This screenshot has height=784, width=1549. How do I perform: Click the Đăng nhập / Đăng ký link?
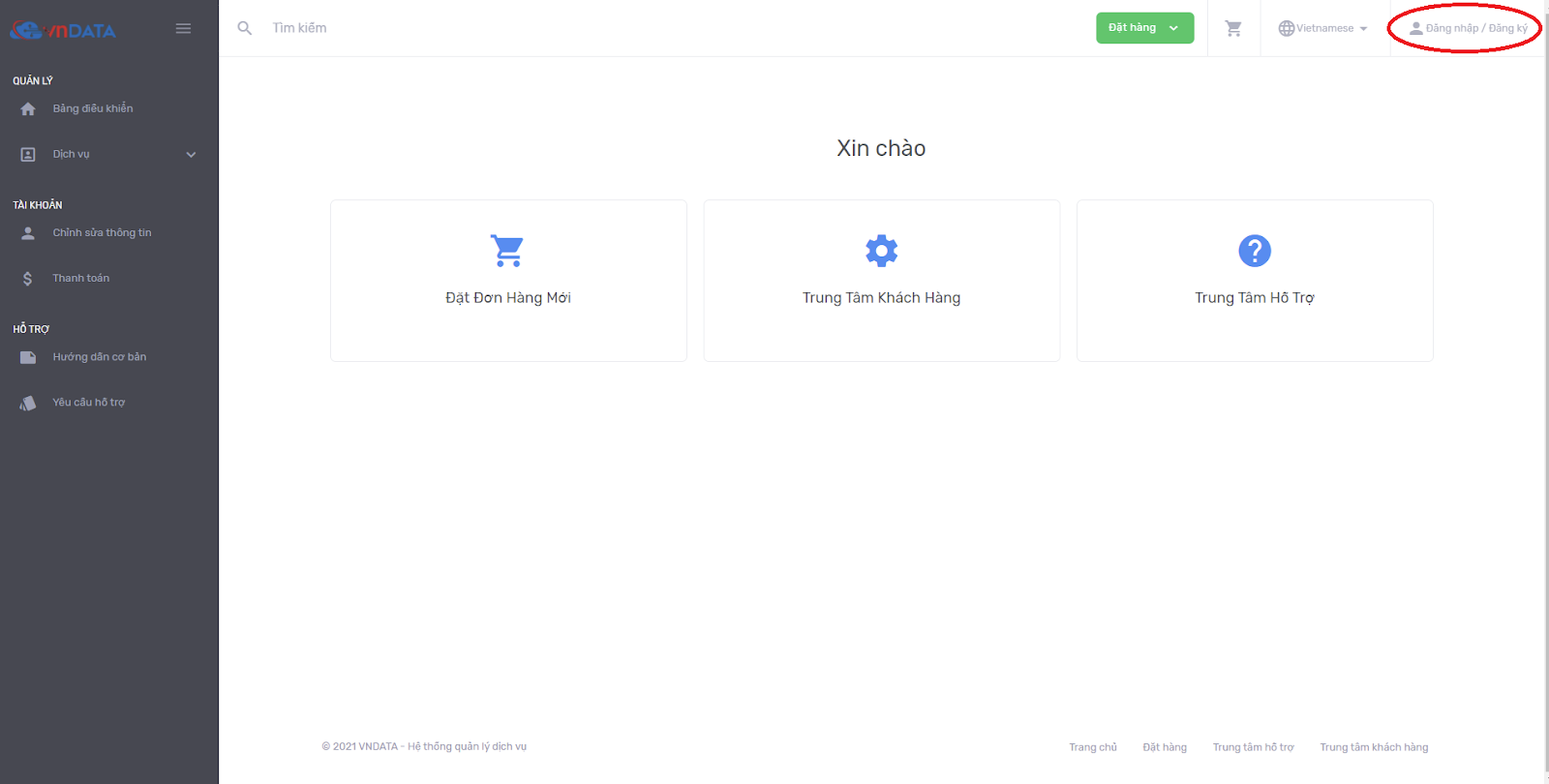point(1469,28)
